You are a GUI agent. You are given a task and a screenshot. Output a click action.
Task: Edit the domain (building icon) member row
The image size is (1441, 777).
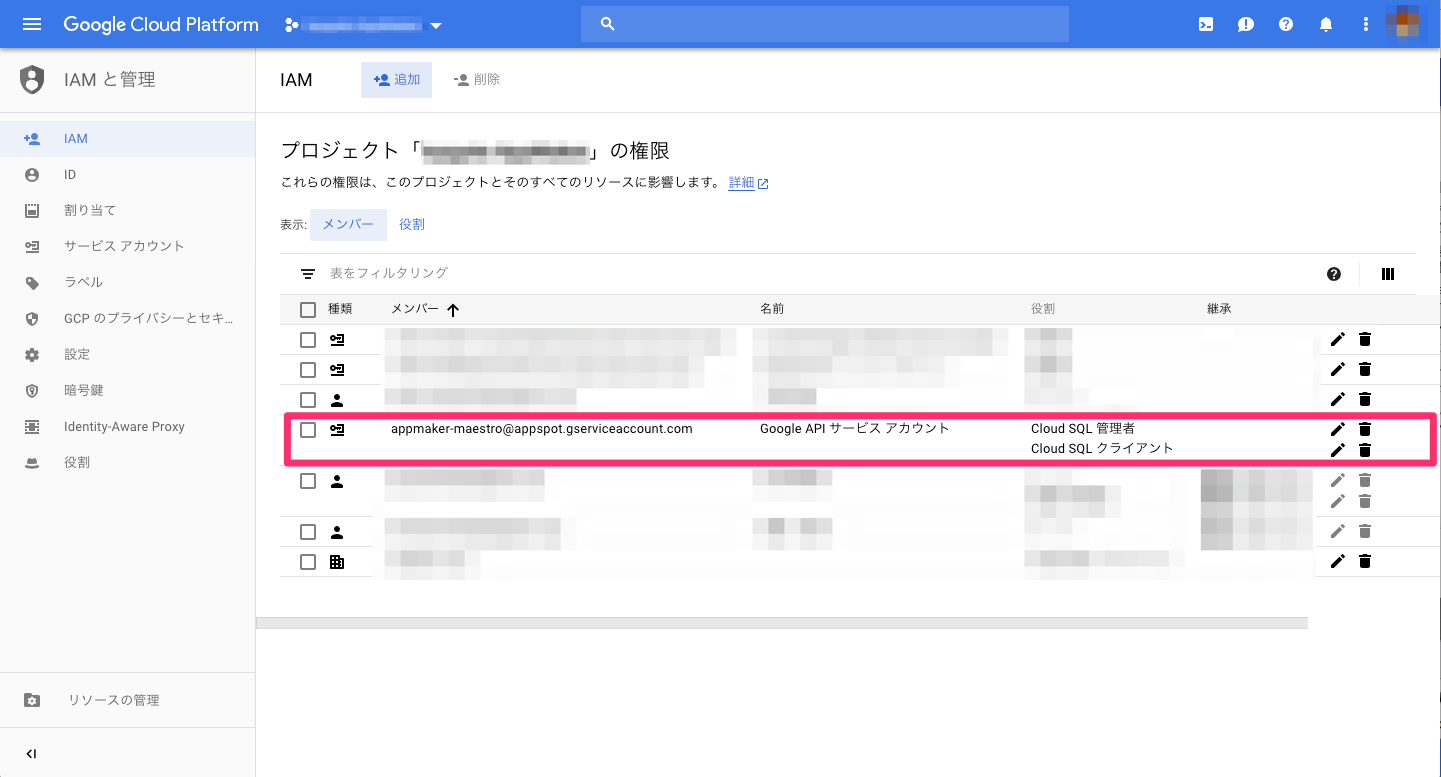point(1338,561)
